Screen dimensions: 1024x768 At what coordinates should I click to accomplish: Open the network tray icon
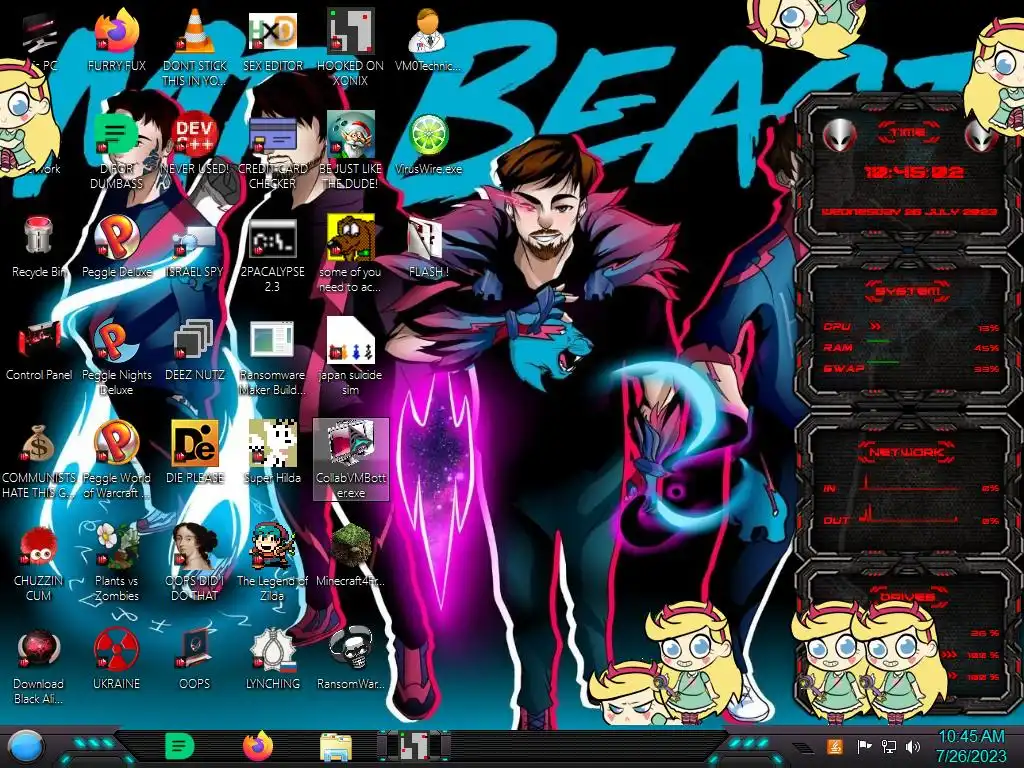888,746
